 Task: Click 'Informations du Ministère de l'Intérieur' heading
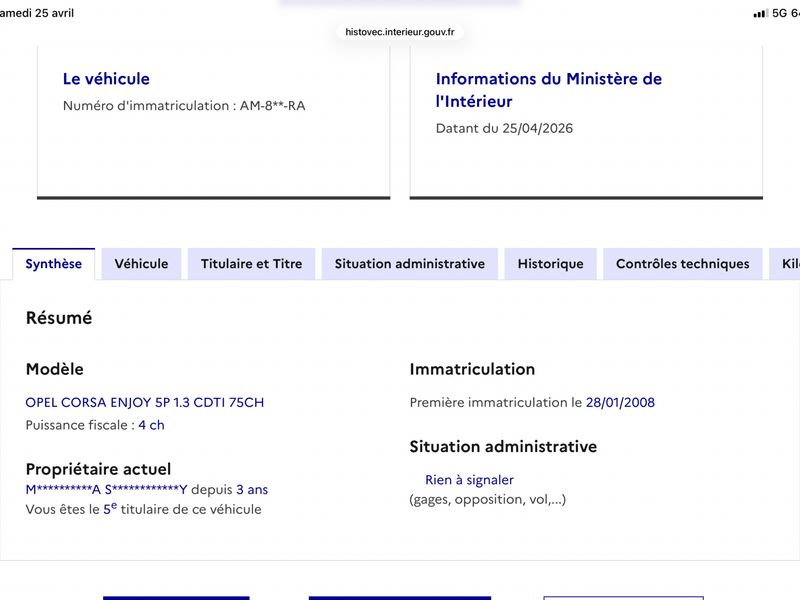(548, 90)
